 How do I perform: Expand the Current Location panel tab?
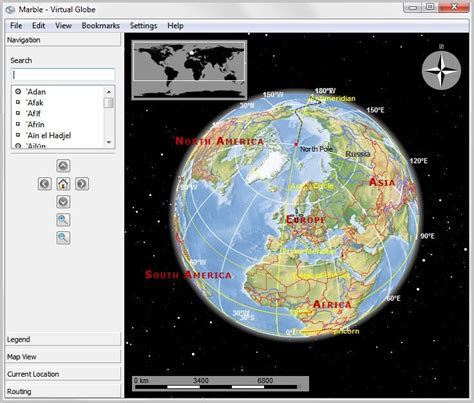click(63, 374)
